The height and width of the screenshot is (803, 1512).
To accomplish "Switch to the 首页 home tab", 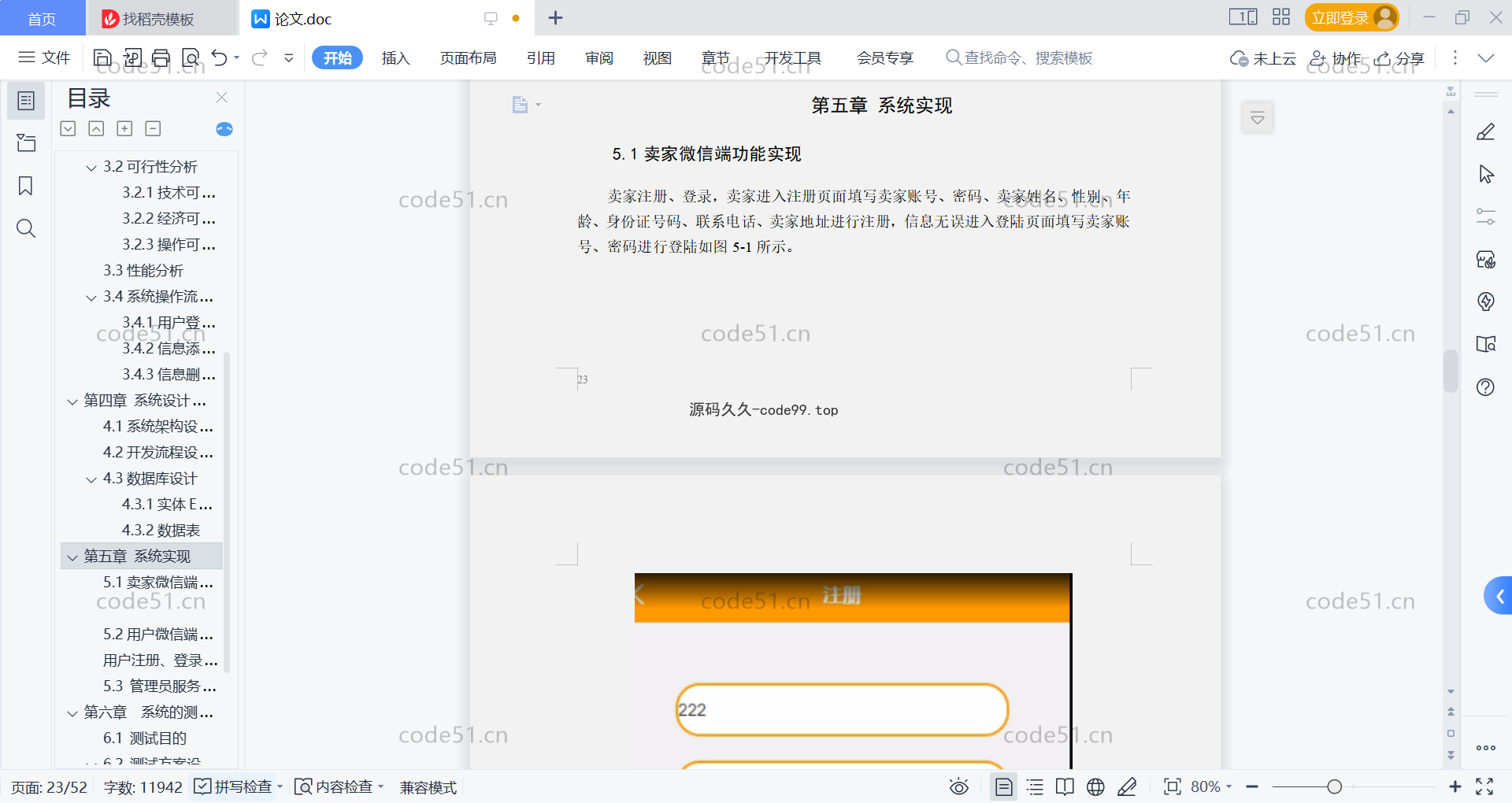I will [43, 18].
